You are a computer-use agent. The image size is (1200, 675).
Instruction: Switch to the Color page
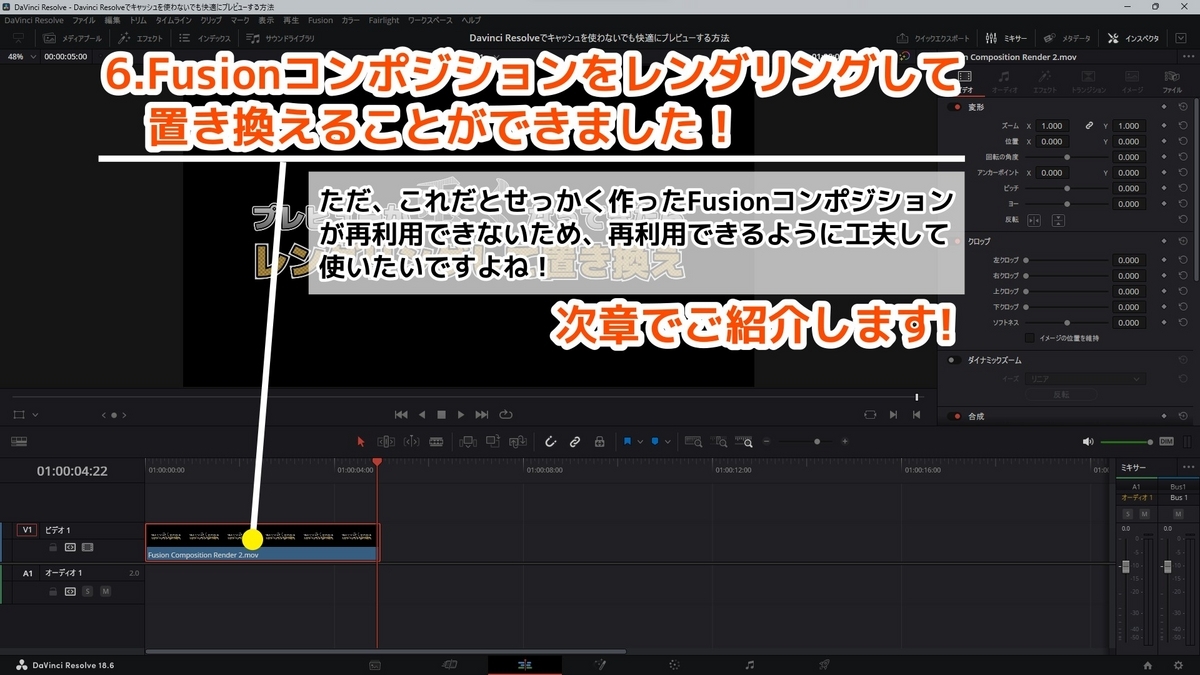(672, 663)
